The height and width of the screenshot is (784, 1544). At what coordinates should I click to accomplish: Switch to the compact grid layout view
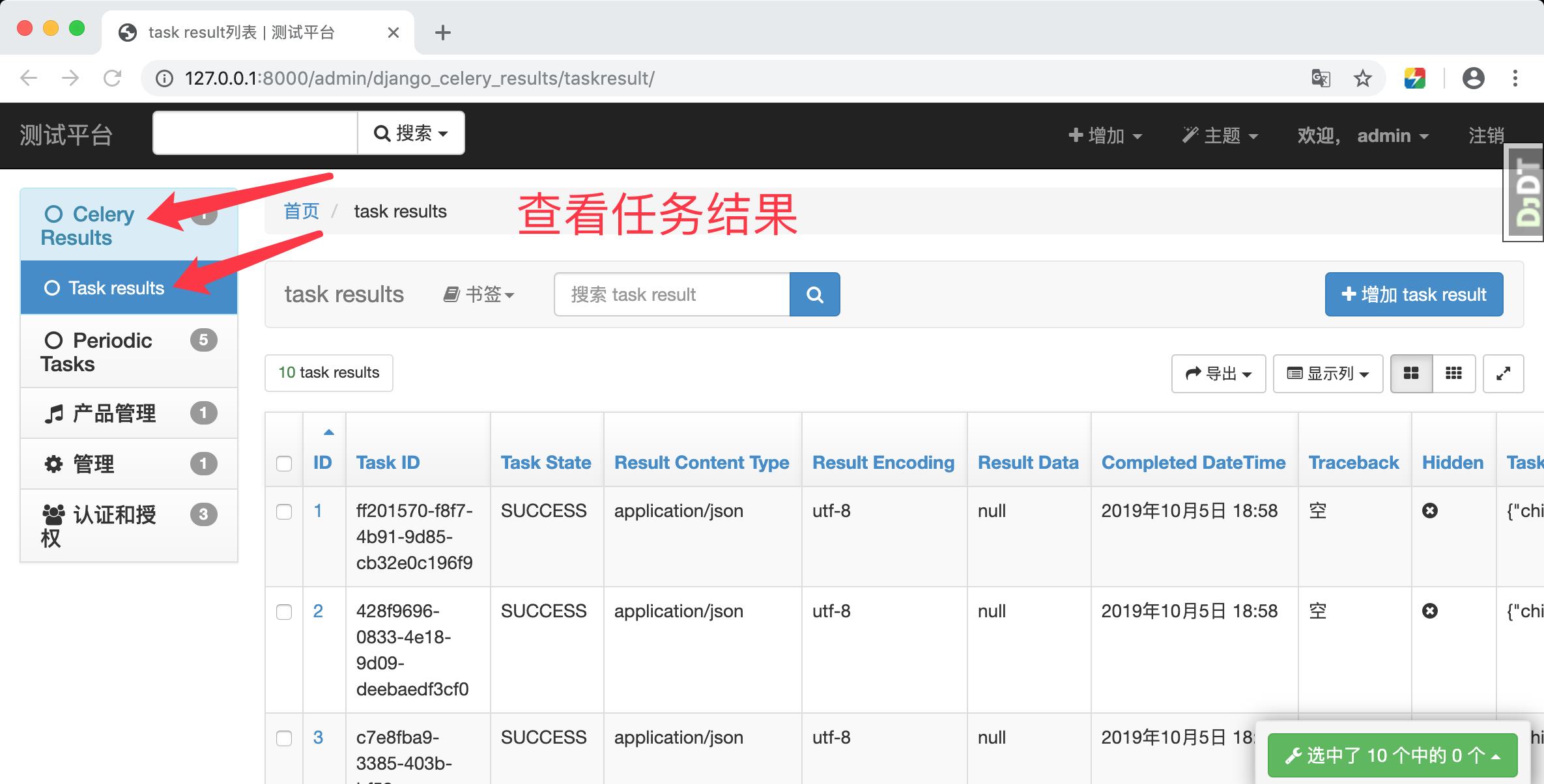point(1453,373)
